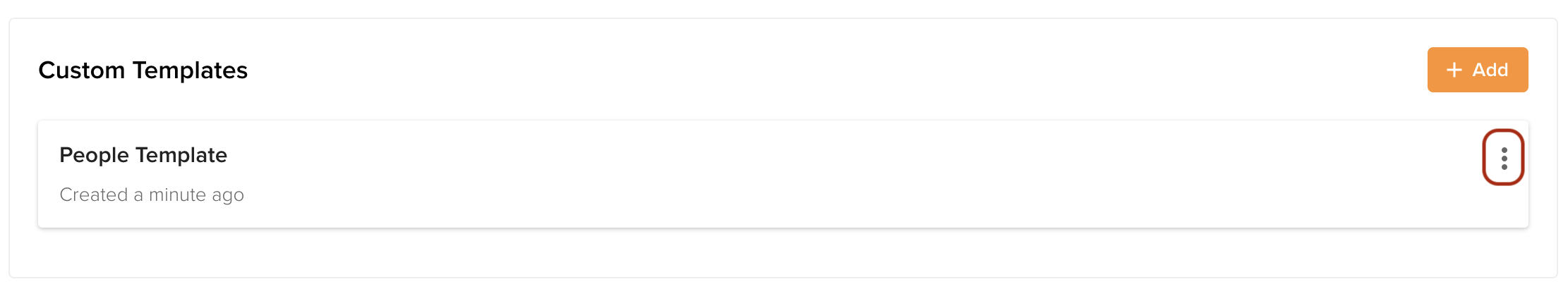
Task: Open the People Template three-dot menu
Action: (x=1504, y=158)
